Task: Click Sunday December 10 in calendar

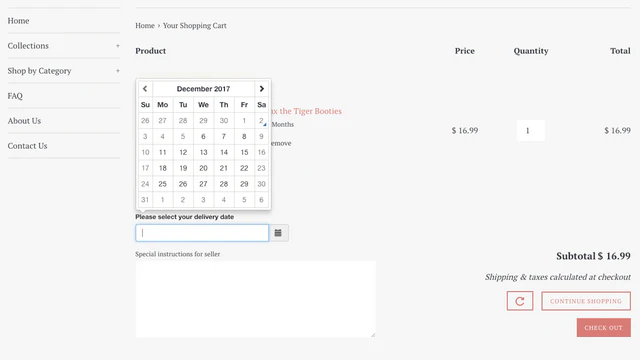Action: point(145,152)
